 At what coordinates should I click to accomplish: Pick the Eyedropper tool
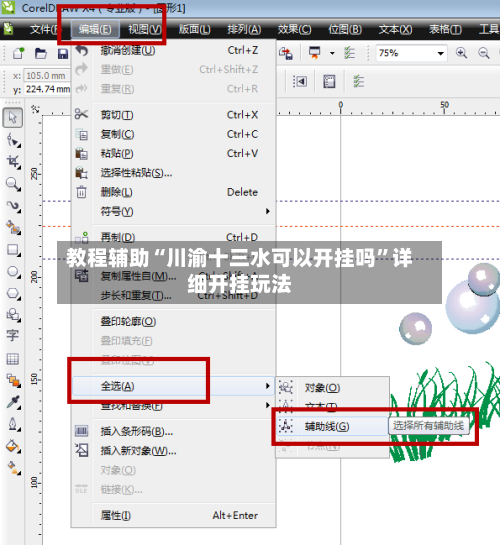(x=13, y=402)
